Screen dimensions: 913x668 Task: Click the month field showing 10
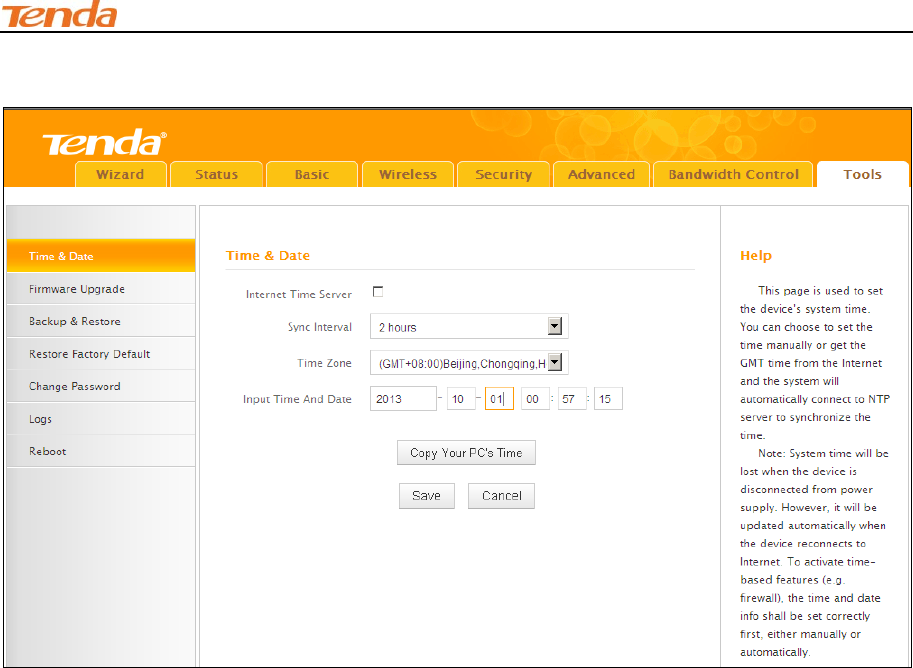tap(461, 399)
